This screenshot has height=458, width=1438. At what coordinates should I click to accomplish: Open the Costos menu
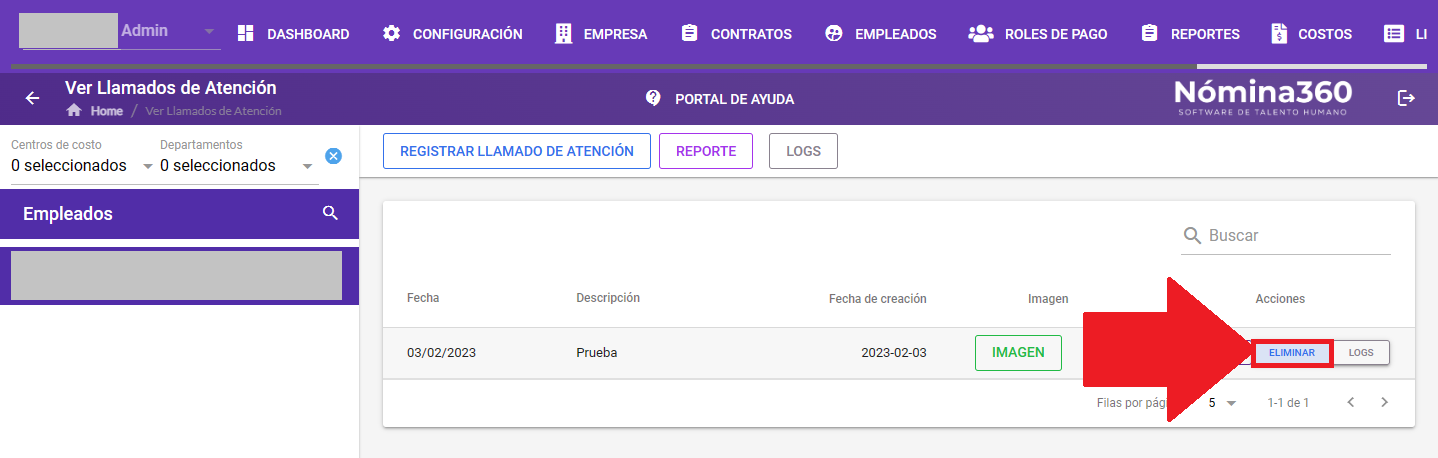(1310, 34)
